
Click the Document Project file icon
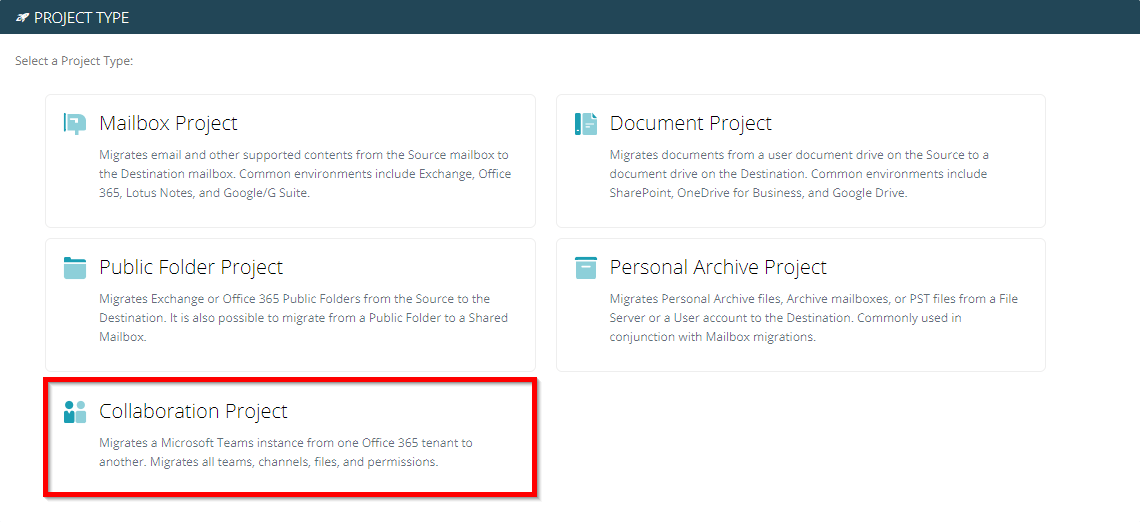point(585,124)
